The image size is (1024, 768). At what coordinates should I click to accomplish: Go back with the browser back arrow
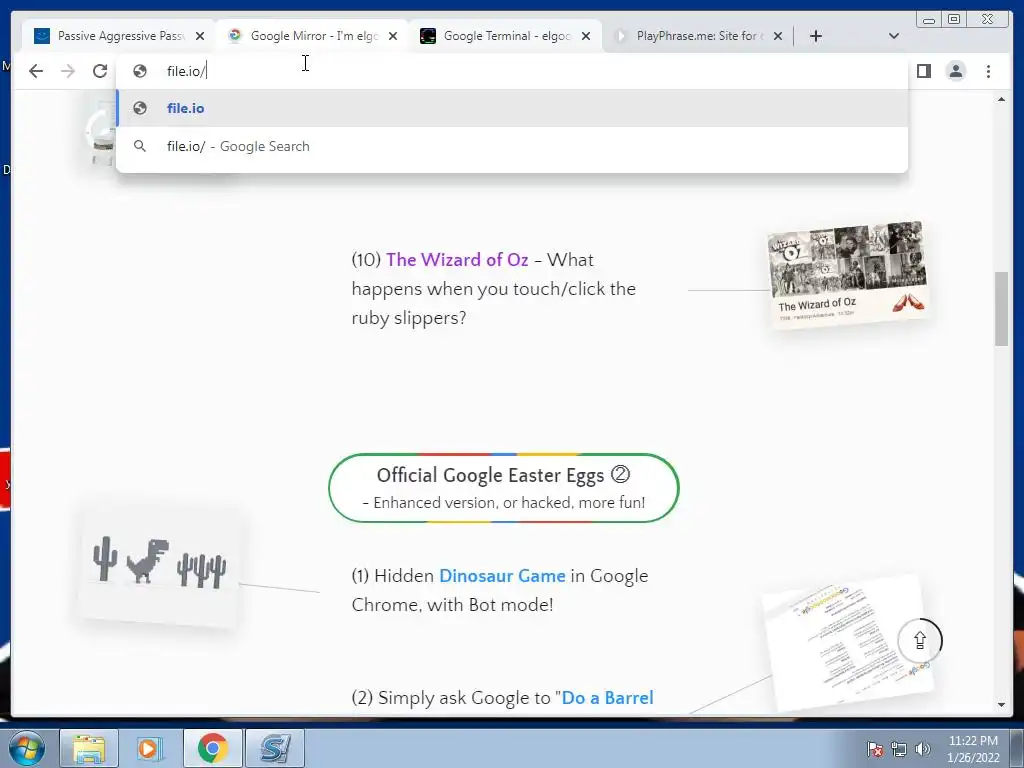pyautogui.click(x=36, y=71)
